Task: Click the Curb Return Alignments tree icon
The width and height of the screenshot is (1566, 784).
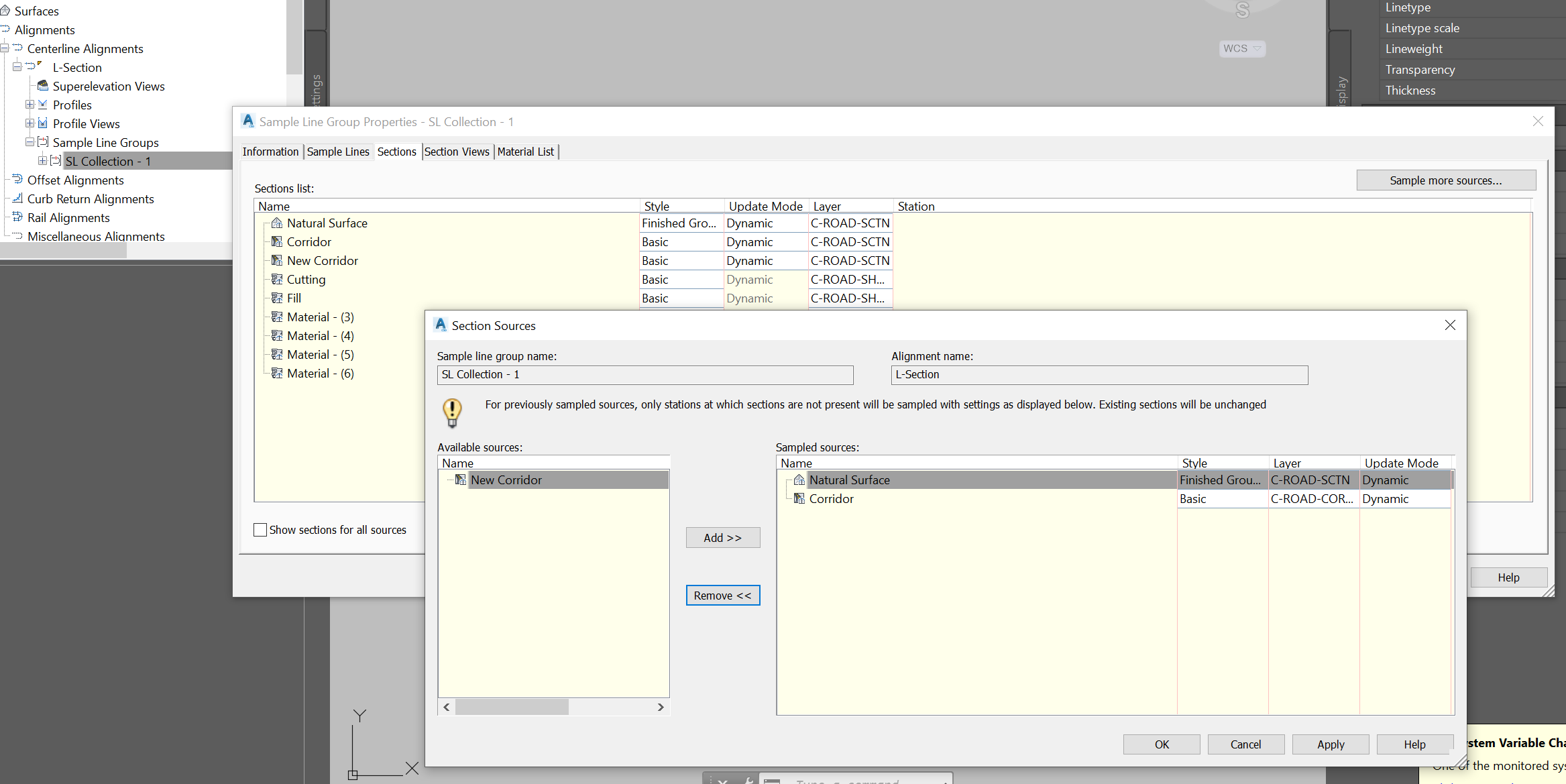Action: pyautogui.click(x=17, y=199)
